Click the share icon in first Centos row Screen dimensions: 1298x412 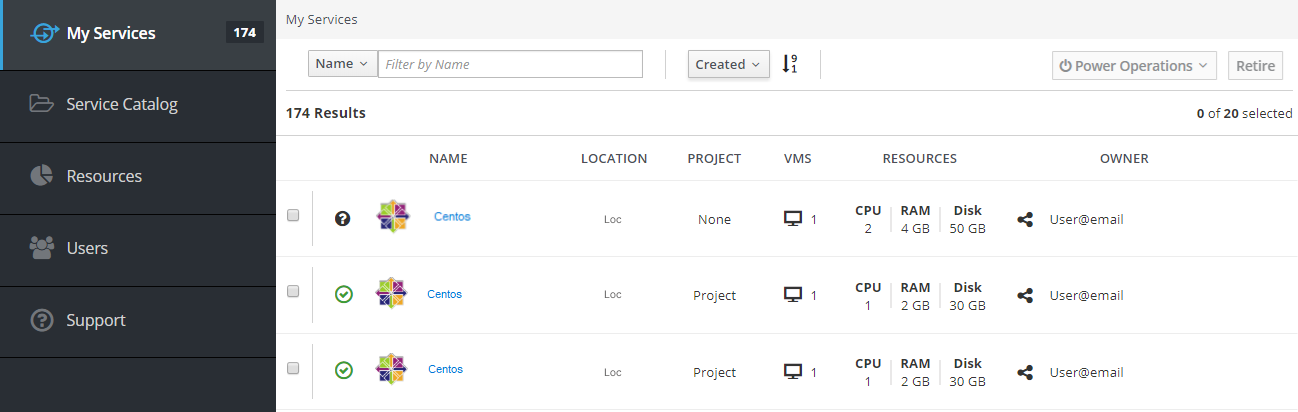point(1025,219)
